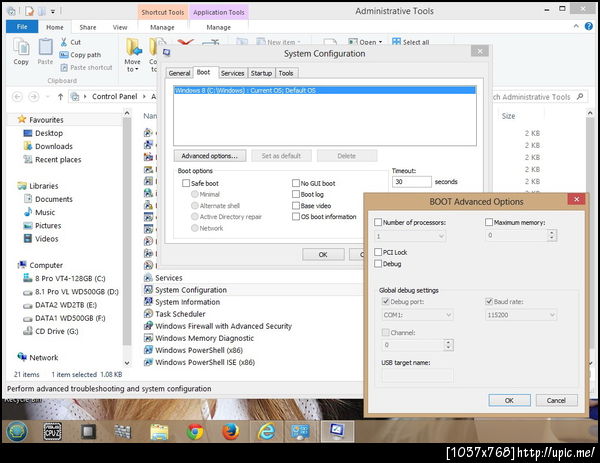Click the Delete boot entry button
Image resolution: width=600 pixels, height=463 pixels.
(x=347, y=156)
